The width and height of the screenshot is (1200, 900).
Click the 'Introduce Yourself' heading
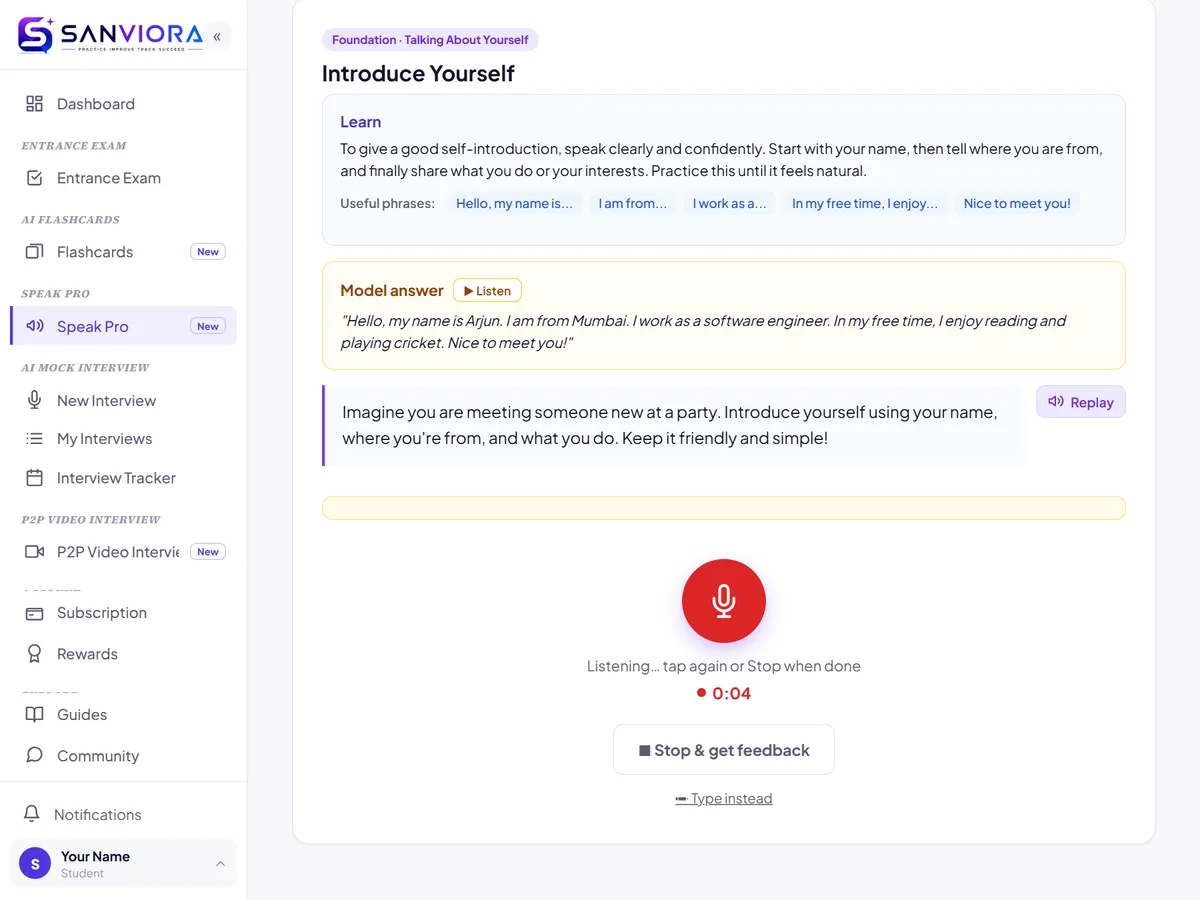click(x=418, y=74)
